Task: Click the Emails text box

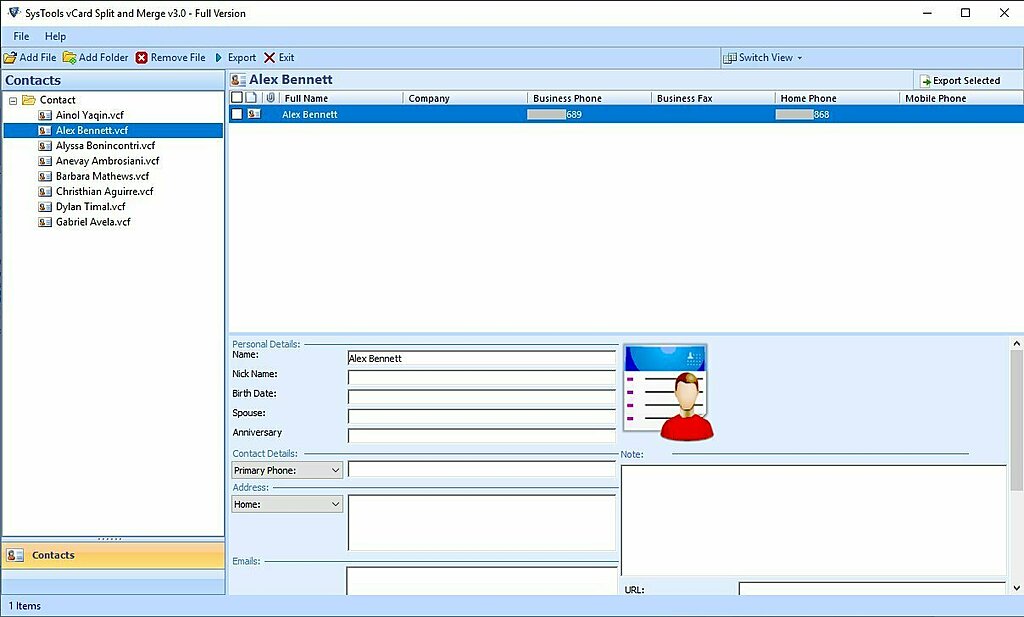Action: (482, 581)
